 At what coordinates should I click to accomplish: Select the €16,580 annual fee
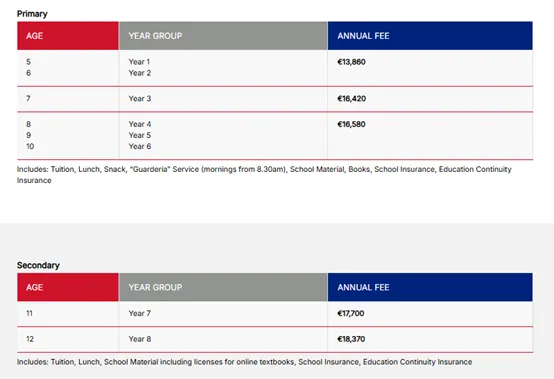pos(351,124)
